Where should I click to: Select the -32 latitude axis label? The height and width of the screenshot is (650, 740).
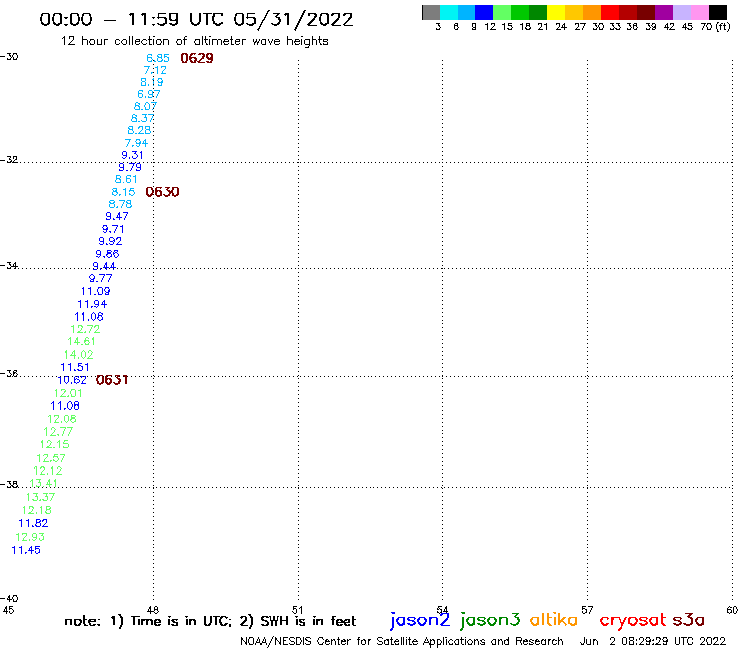[x=9, y=160]
